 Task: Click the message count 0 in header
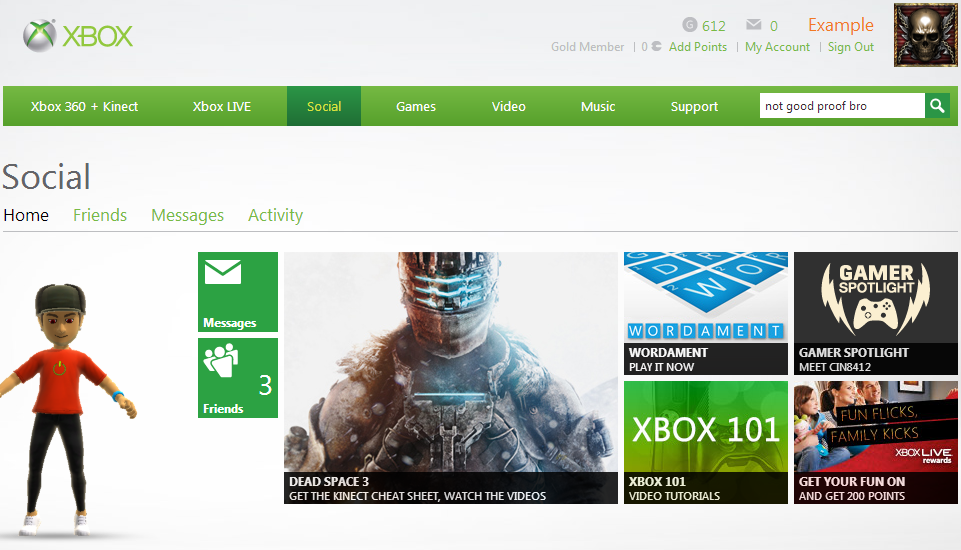773,26
